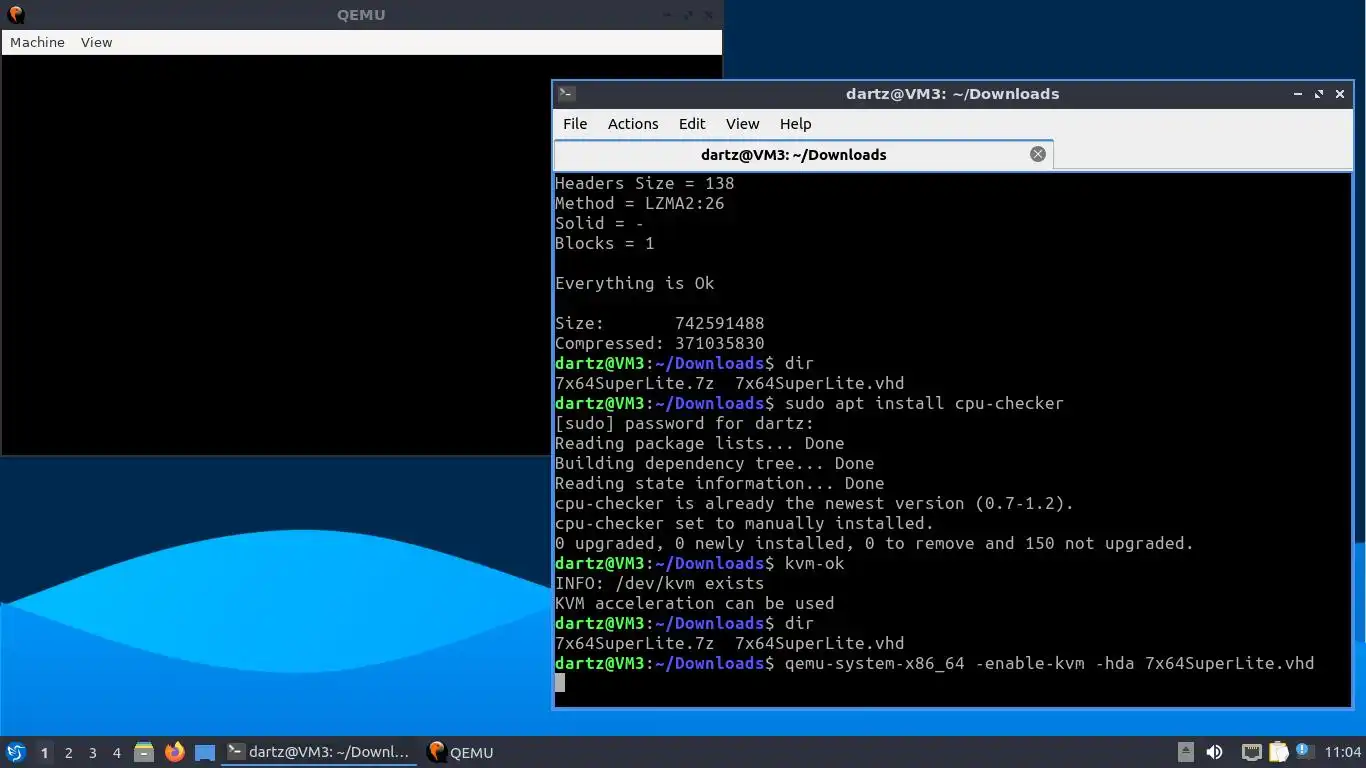The height and width of the screenshot is (768, 1366).
Task: Close the dartz@VM3 terminal tab
Action: tap(1038, 154)
